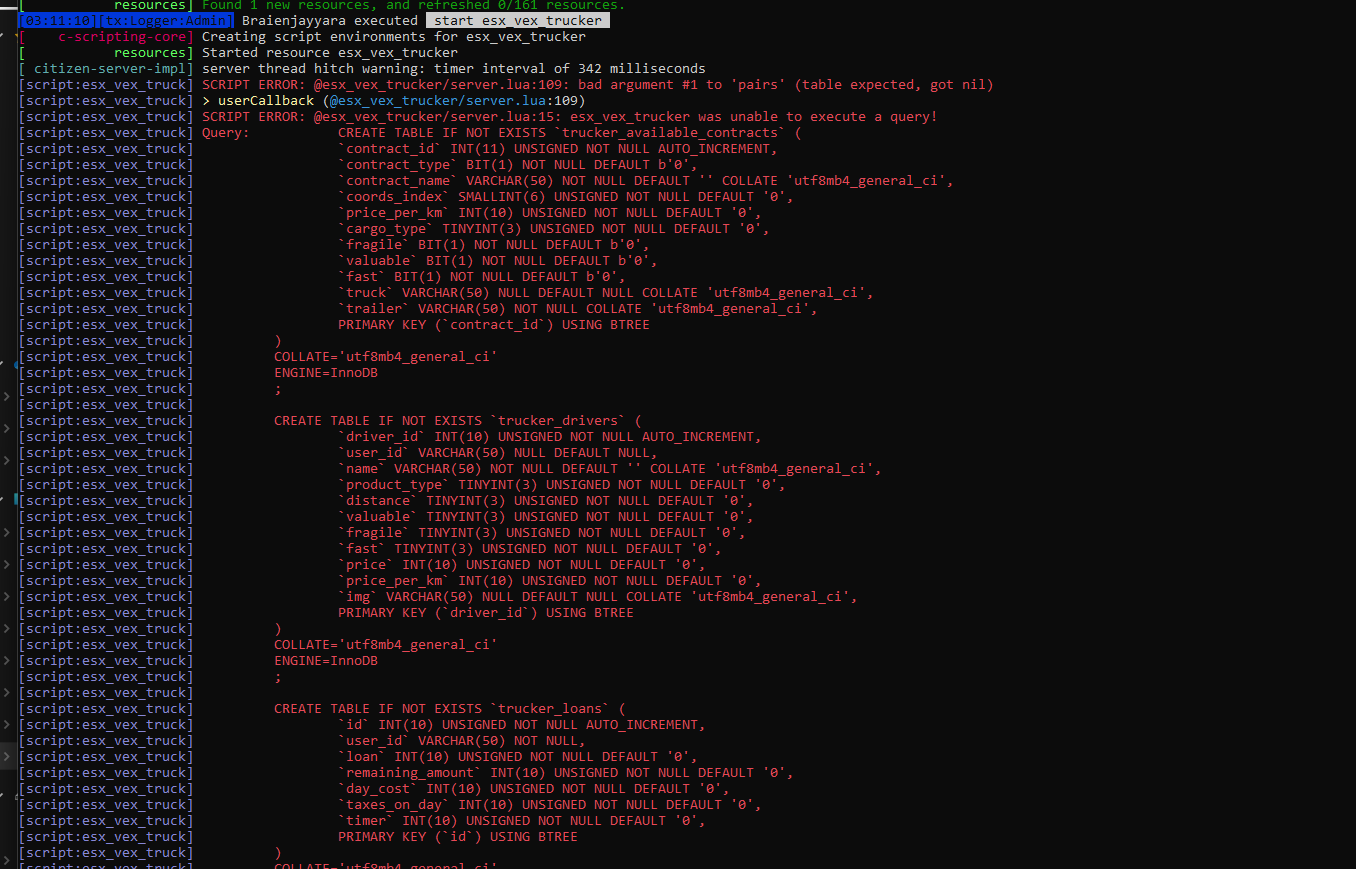
Task: Click the `fast` BIT(1) column line
Action: [x=482, y=277]
